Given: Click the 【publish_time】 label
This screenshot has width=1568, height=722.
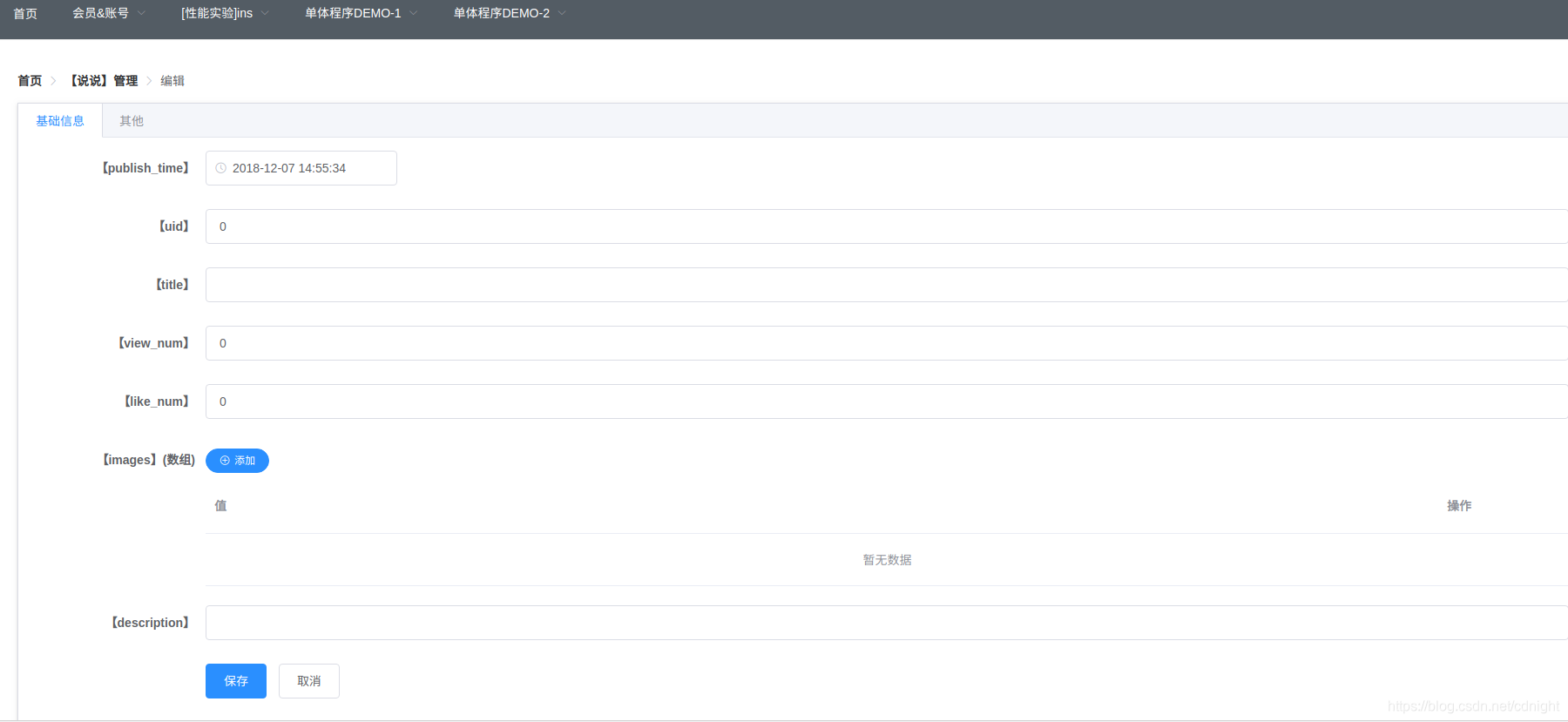Looking at the screenshot, I should coord(145,168).
